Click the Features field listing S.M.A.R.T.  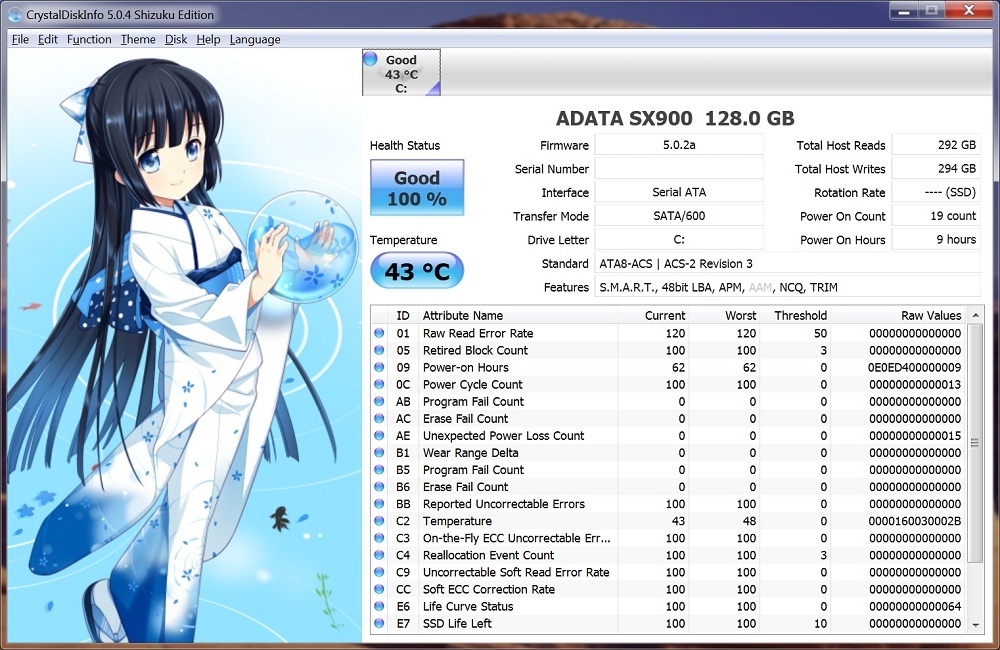(788, 287)
